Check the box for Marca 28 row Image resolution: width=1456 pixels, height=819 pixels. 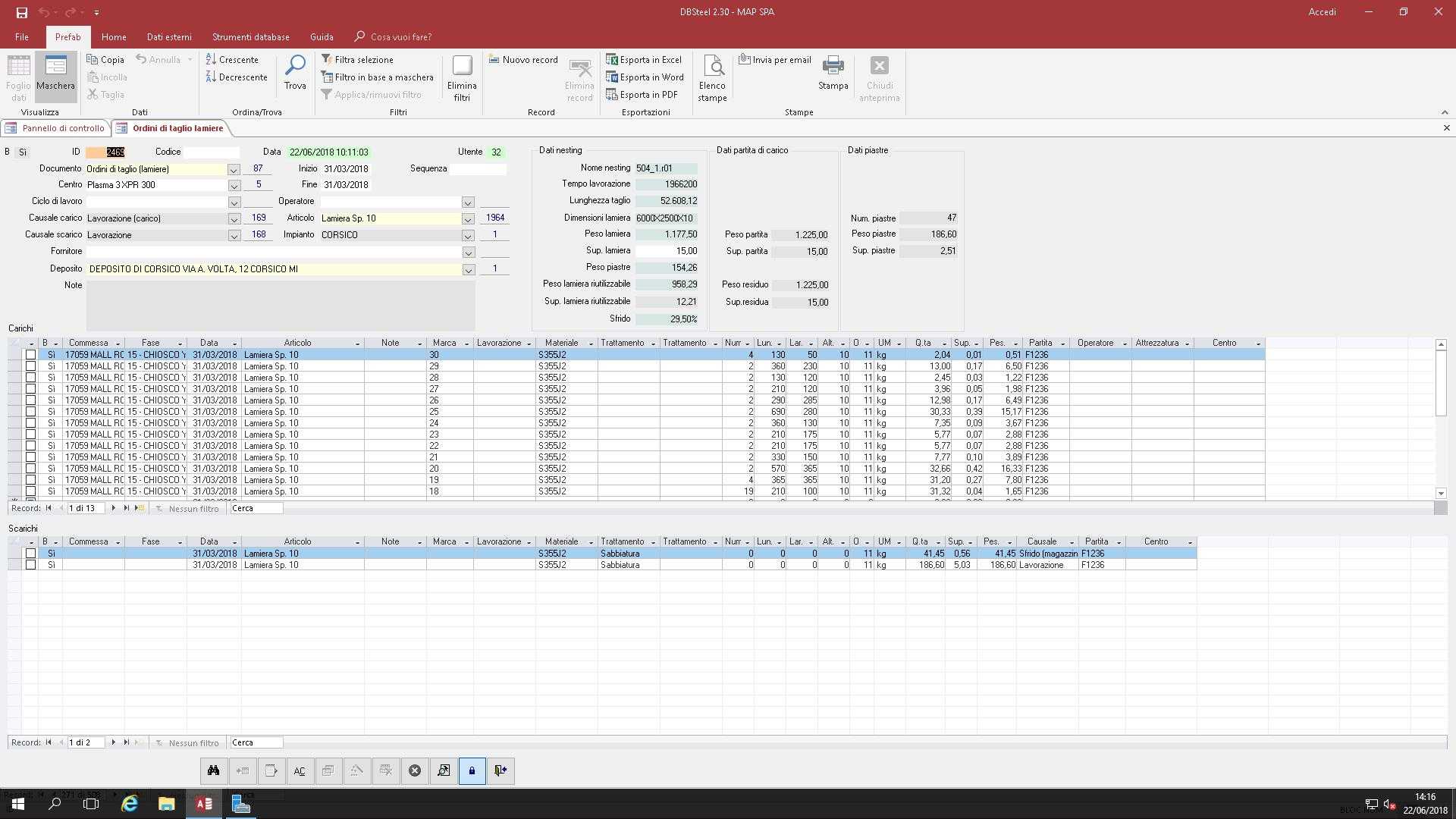30,378
